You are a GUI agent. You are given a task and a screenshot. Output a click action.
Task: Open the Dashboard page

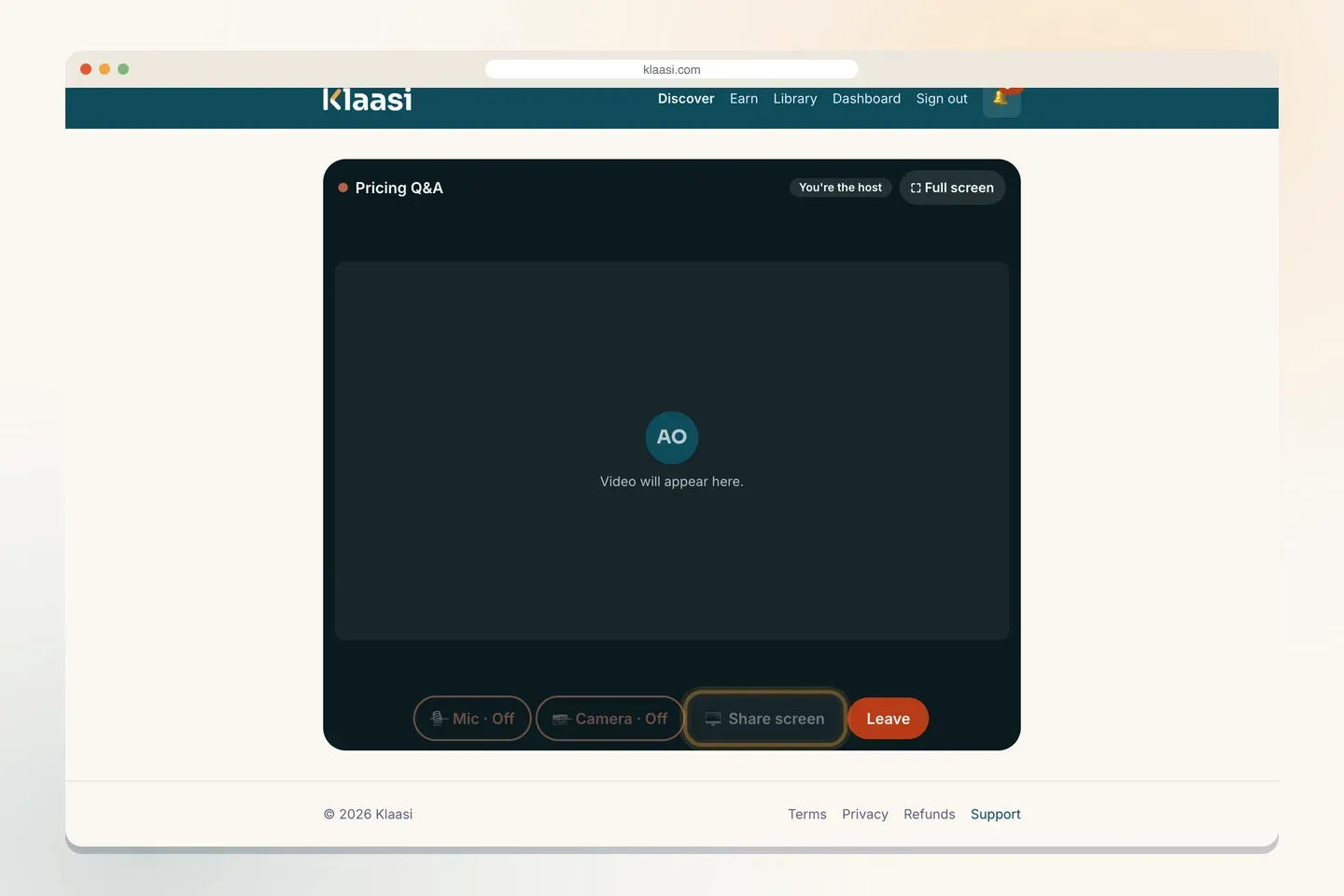point(866,99)
